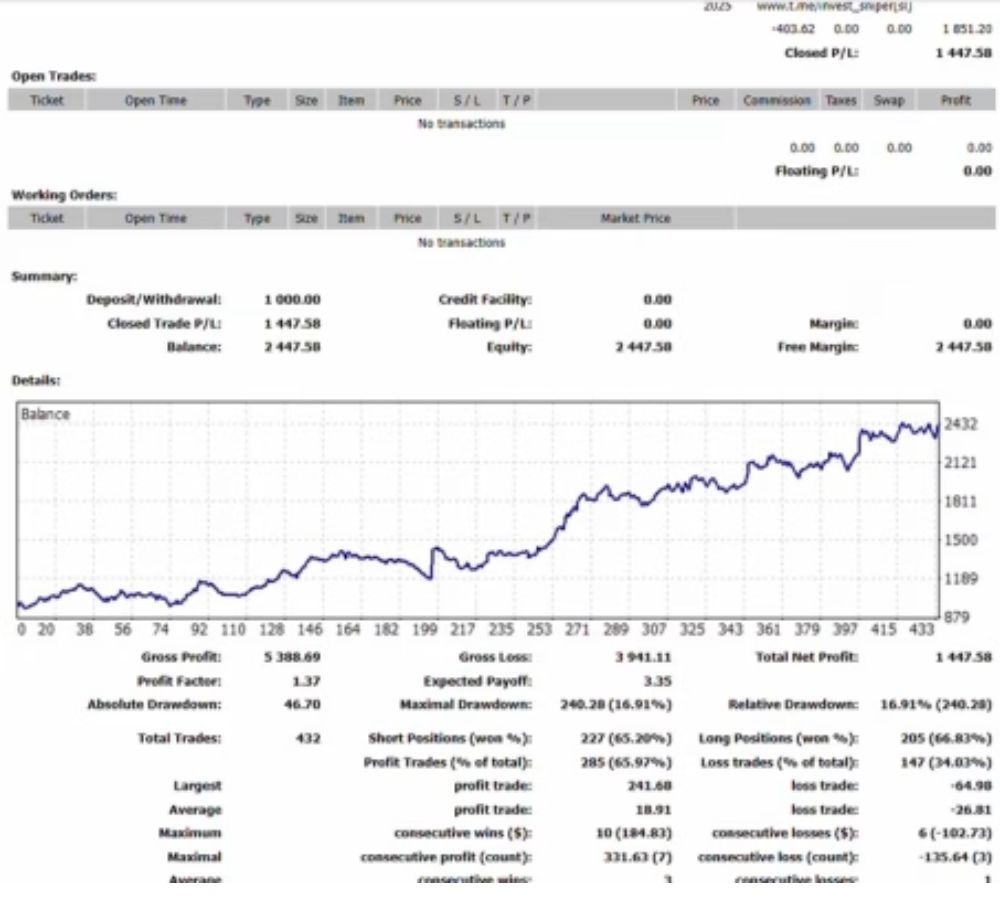Select the average loss trade value -26.81
1000x902 pixels.
tap(971, 810)
